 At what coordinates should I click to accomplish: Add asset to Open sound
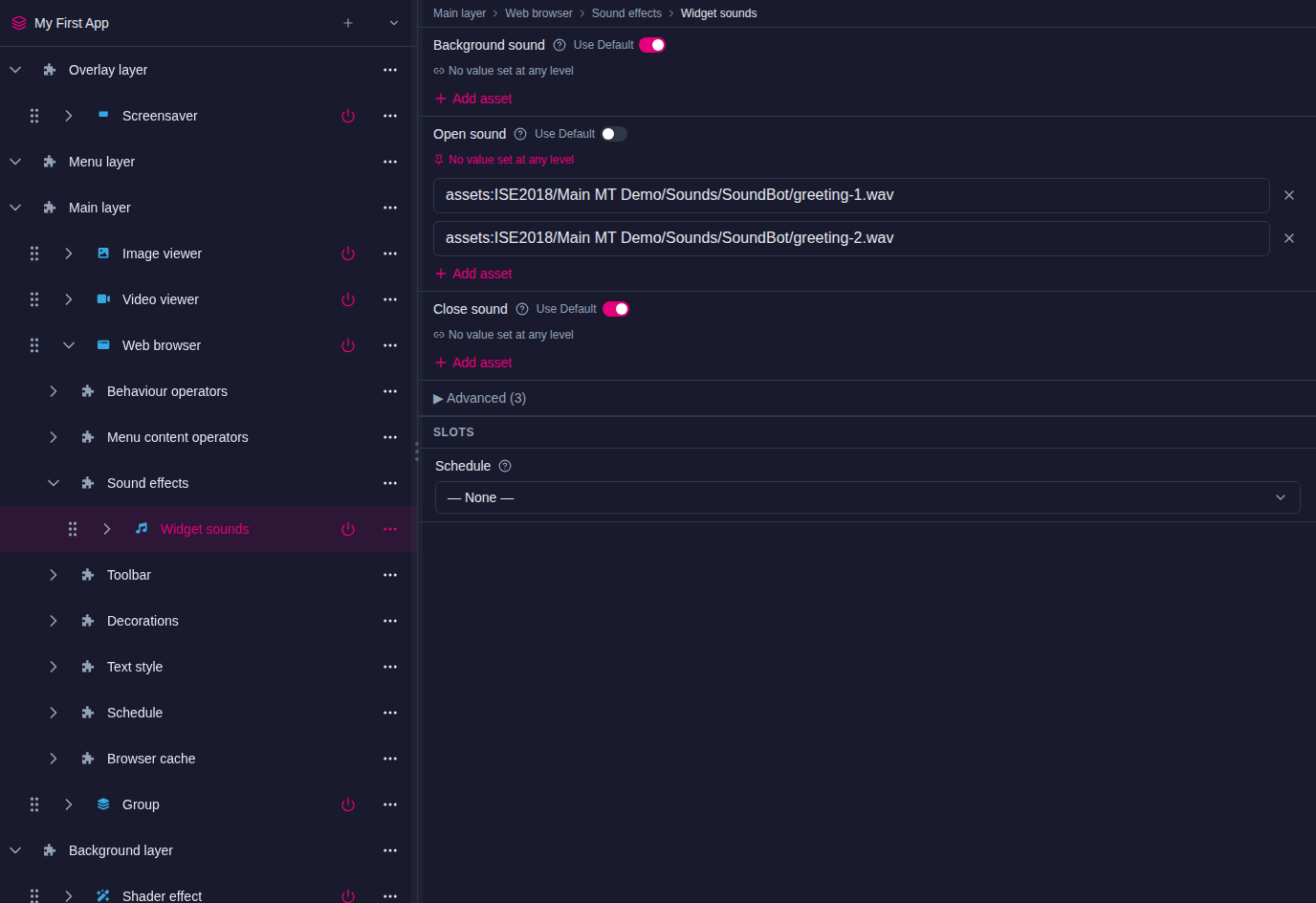point(473,274)
